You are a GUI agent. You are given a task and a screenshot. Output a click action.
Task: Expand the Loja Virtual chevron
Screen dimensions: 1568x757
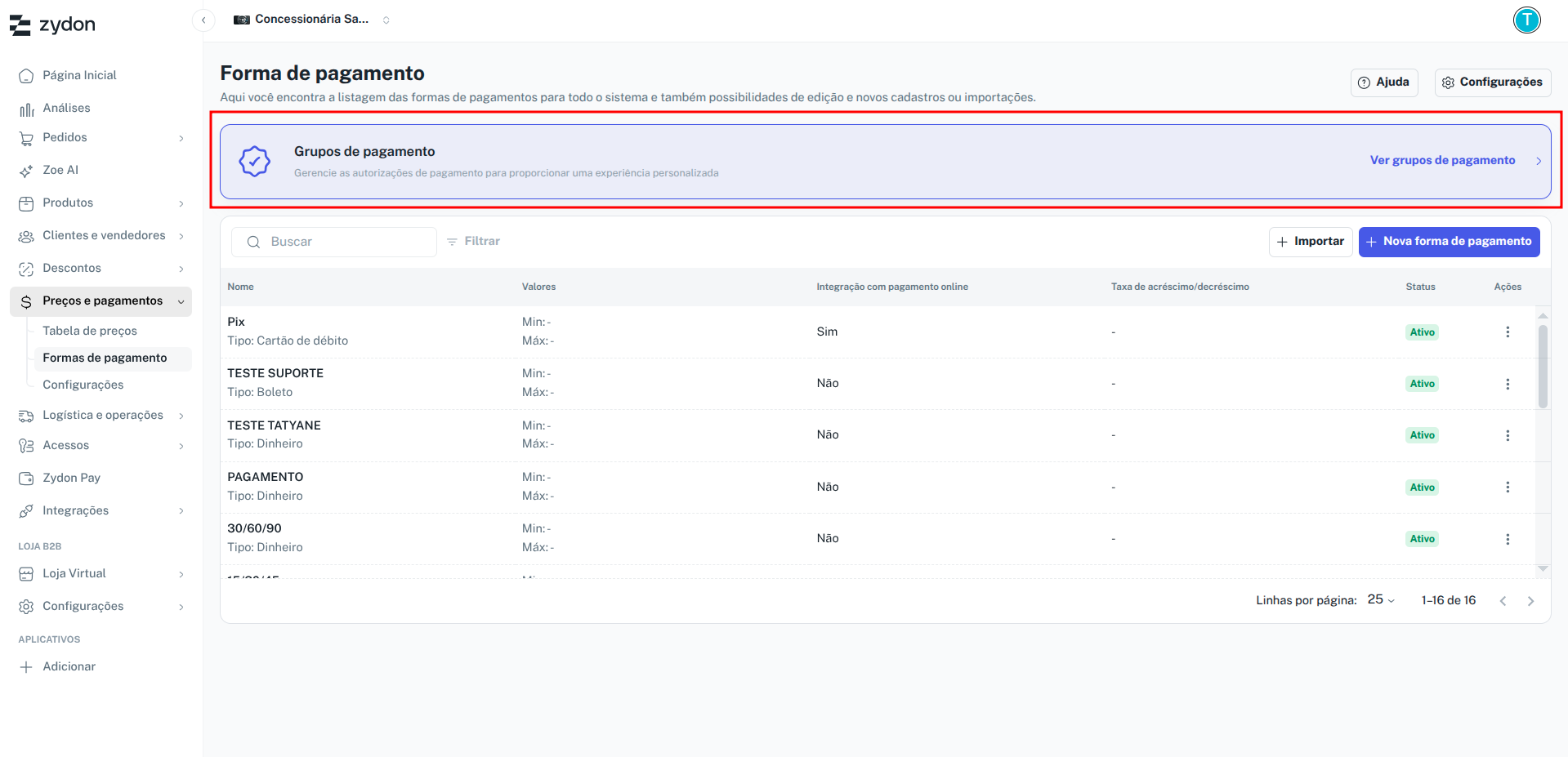coord(181,575)
